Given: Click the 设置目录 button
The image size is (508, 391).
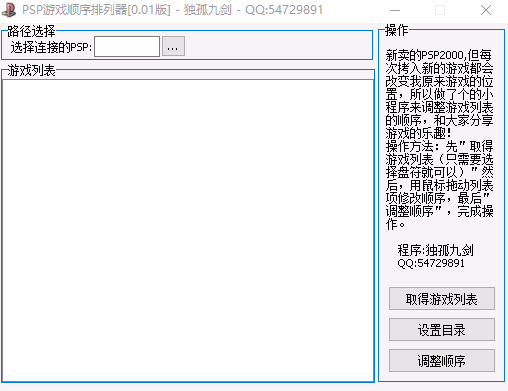Looking at the screenshot, I should pyautogui.click(x=442, y=330).
